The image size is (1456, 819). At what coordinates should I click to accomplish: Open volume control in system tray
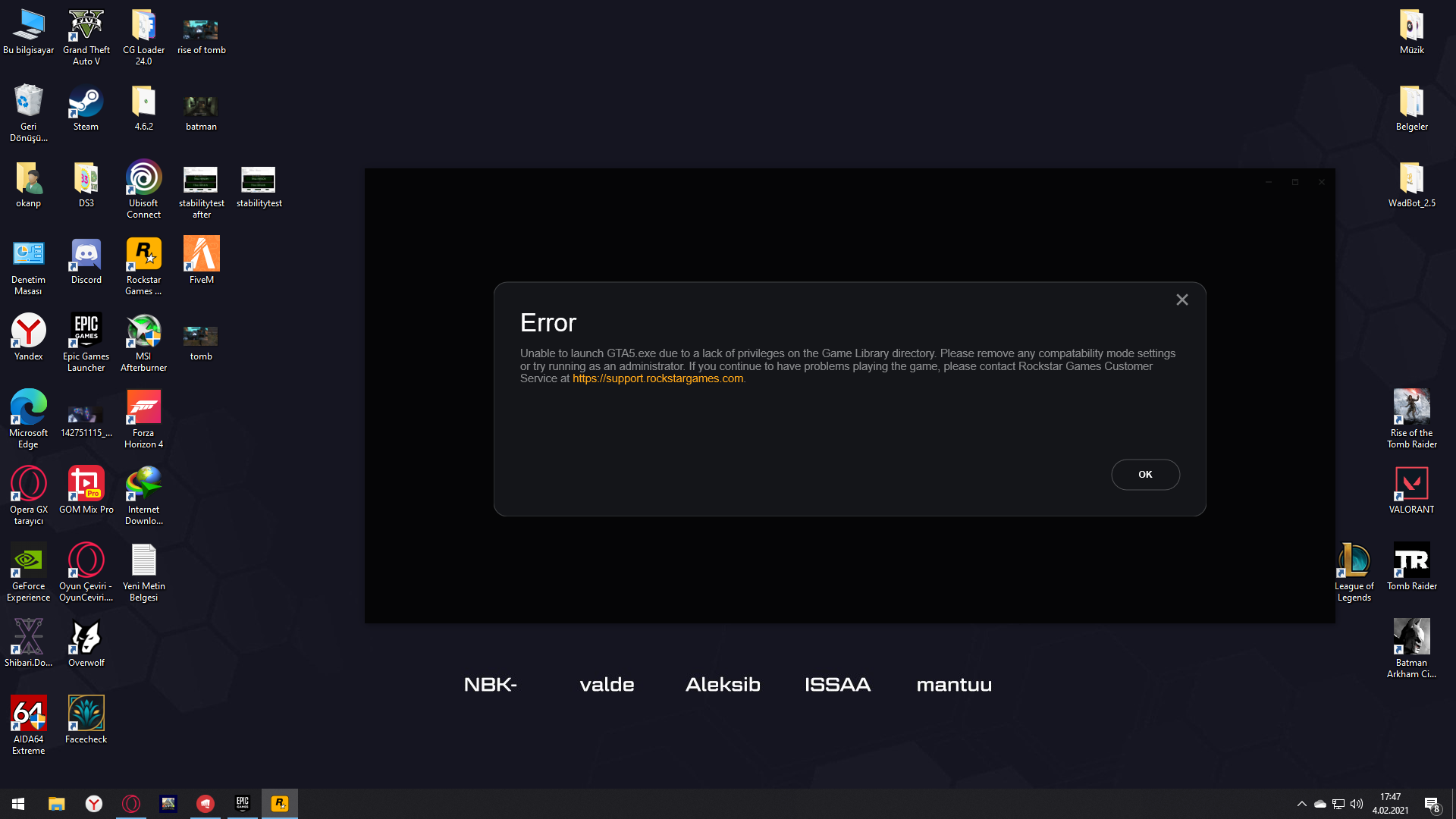(x=1357, y=804)
